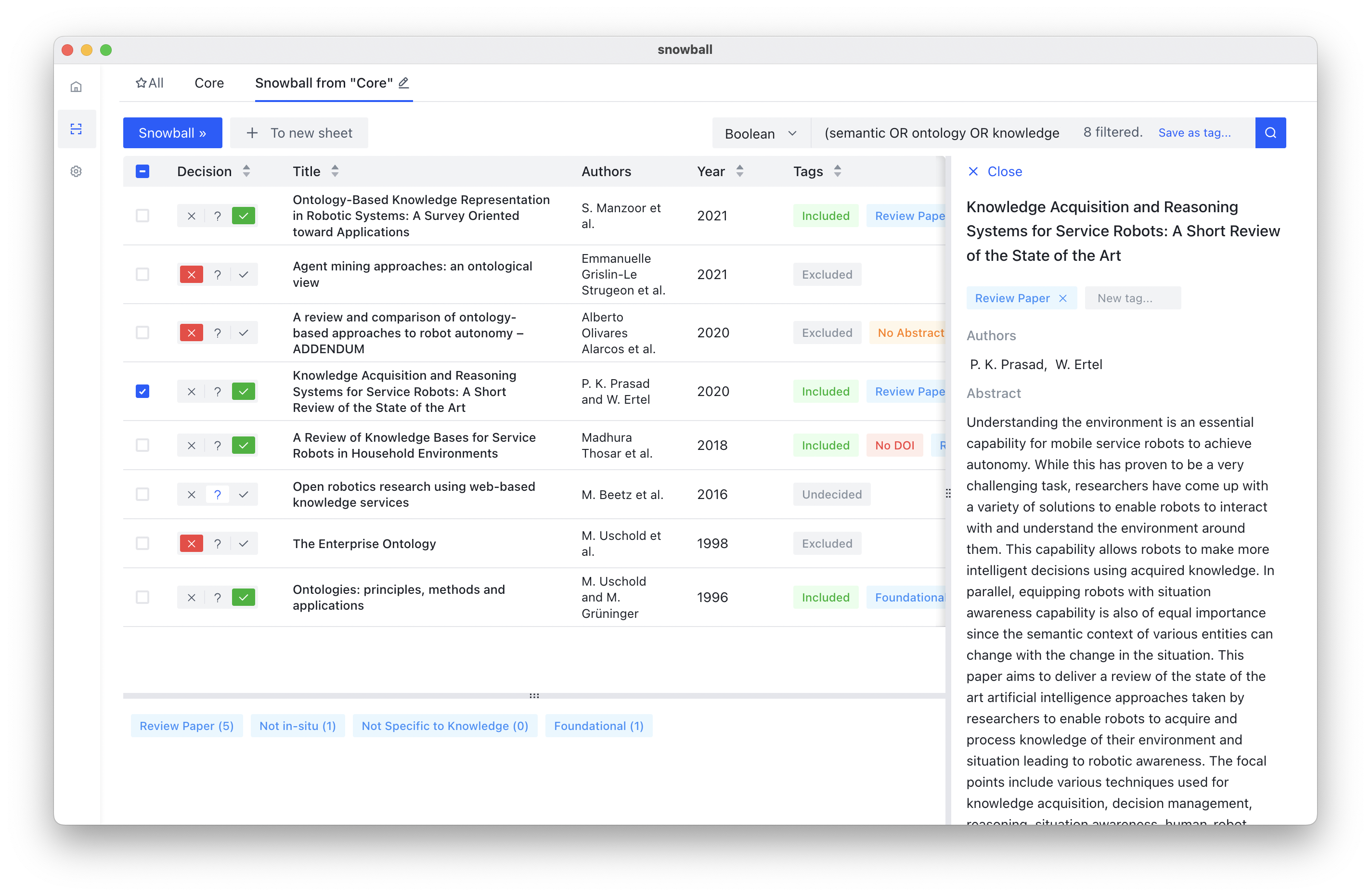Mark The Enterprise Ontology as included

point(244,544)
